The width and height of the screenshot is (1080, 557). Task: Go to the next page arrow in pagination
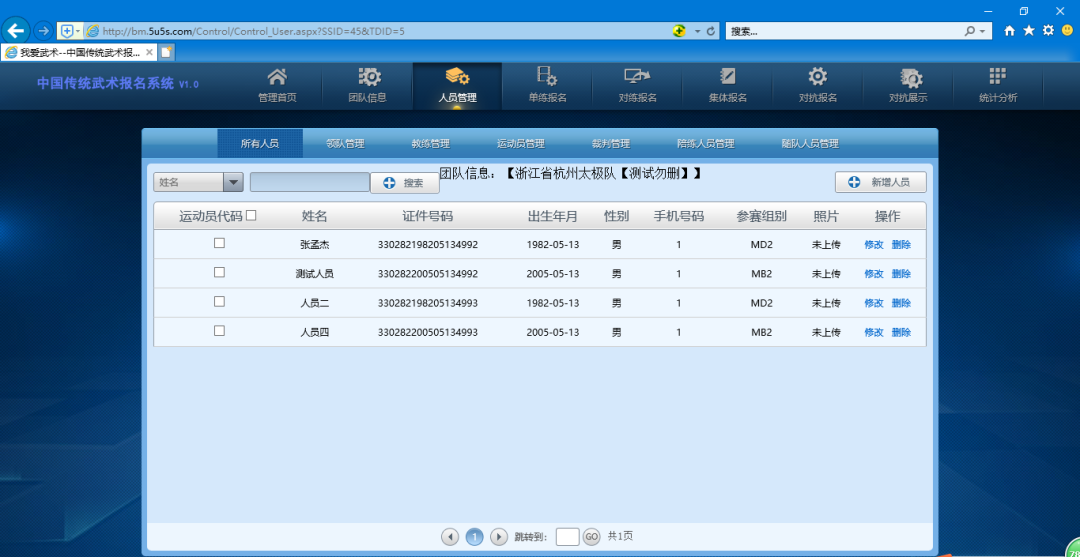(x=498, y=537)
